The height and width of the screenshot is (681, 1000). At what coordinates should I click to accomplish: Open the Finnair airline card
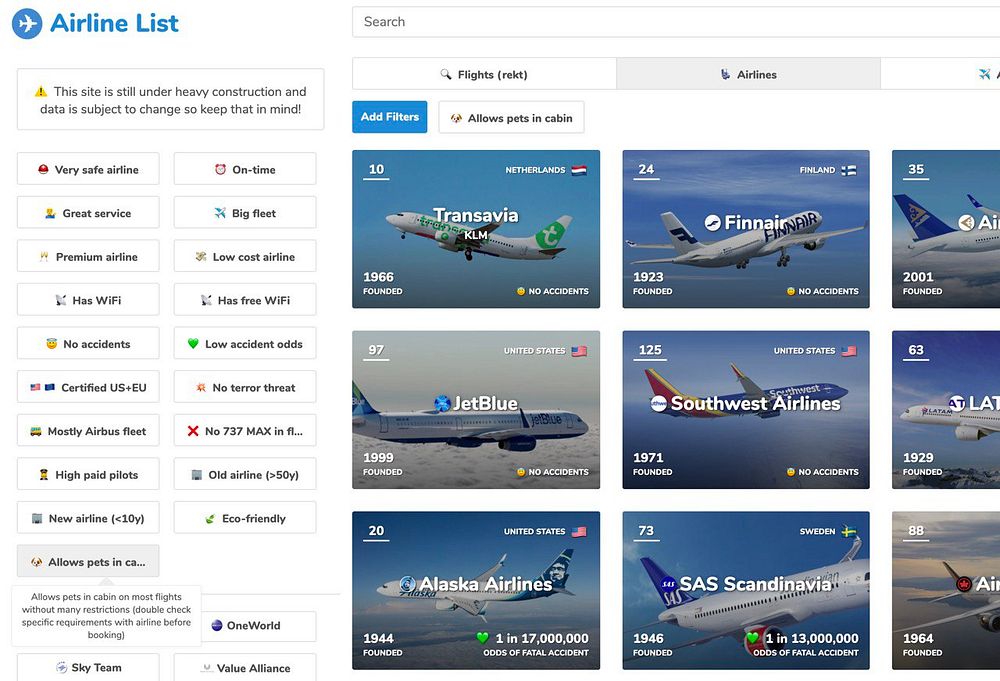[x=746, y=229]
